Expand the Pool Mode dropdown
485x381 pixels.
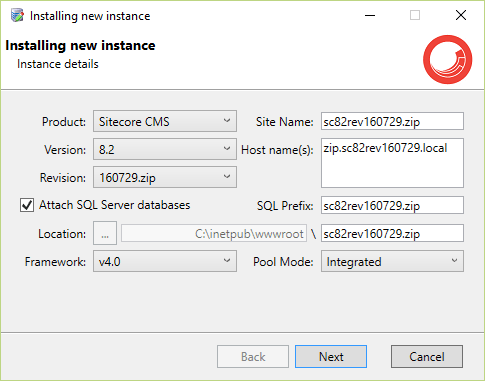392,261
